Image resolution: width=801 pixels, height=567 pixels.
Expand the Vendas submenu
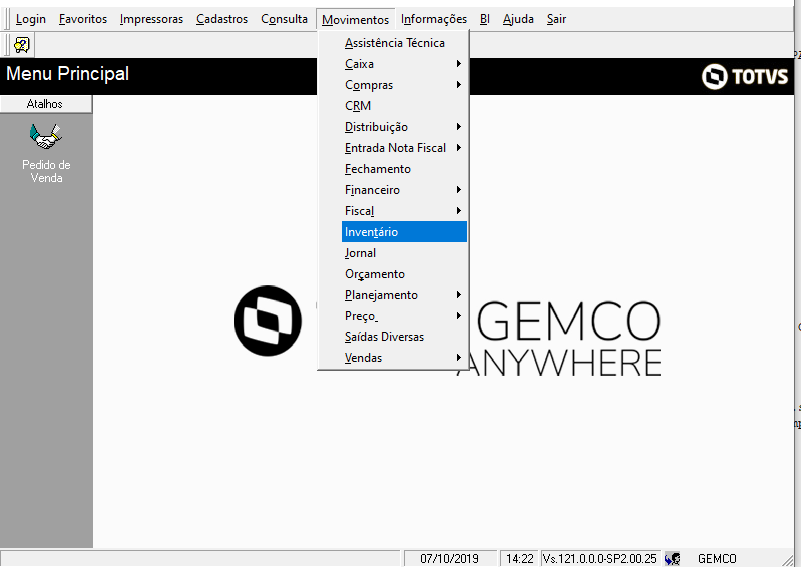point(404,358)
